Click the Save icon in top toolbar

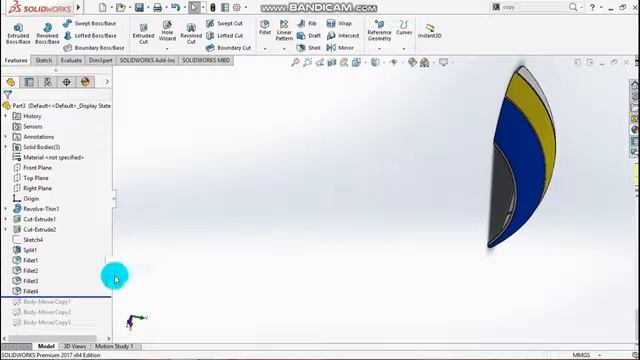(139, 7)
